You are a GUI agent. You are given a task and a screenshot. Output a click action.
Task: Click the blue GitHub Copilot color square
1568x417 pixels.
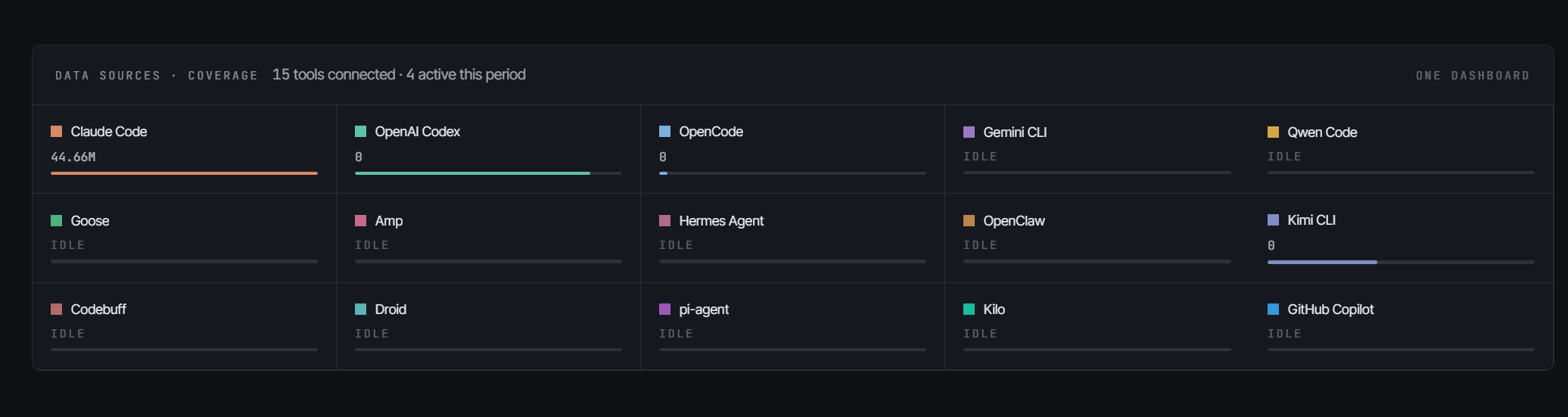(1273, 310)
